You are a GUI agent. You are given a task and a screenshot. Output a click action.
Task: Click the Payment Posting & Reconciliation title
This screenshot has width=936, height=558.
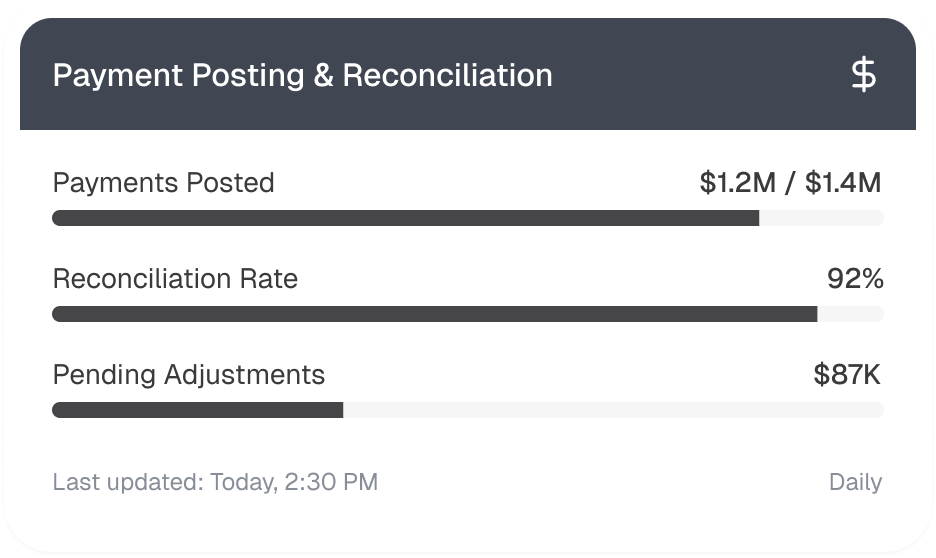coord(302,76)
